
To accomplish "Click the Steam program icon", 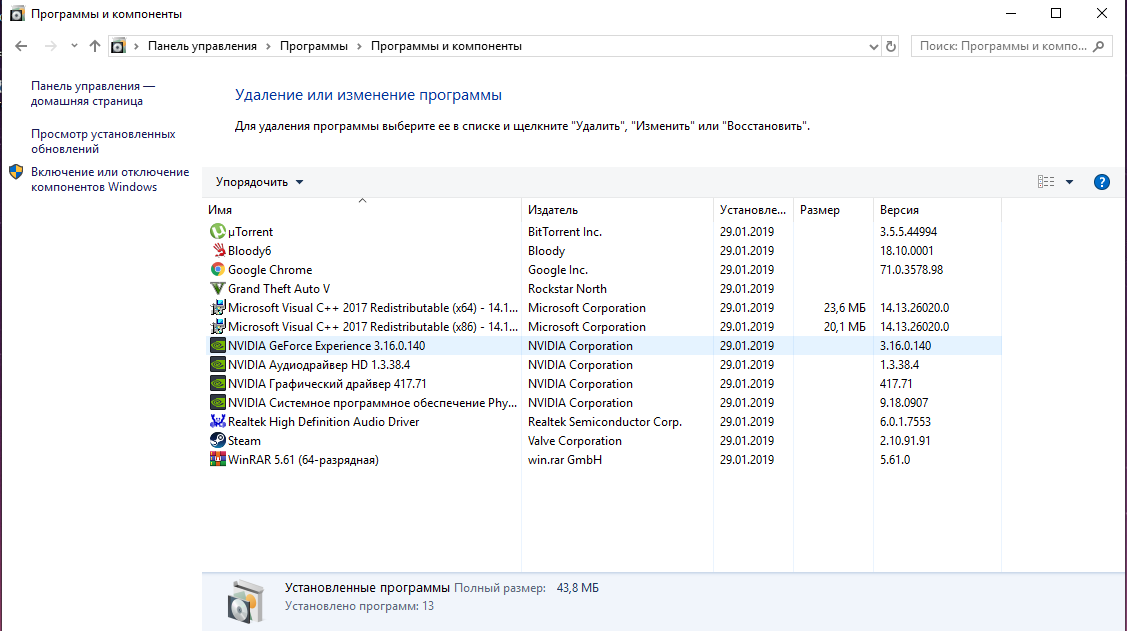I will (x=217, y=441).
